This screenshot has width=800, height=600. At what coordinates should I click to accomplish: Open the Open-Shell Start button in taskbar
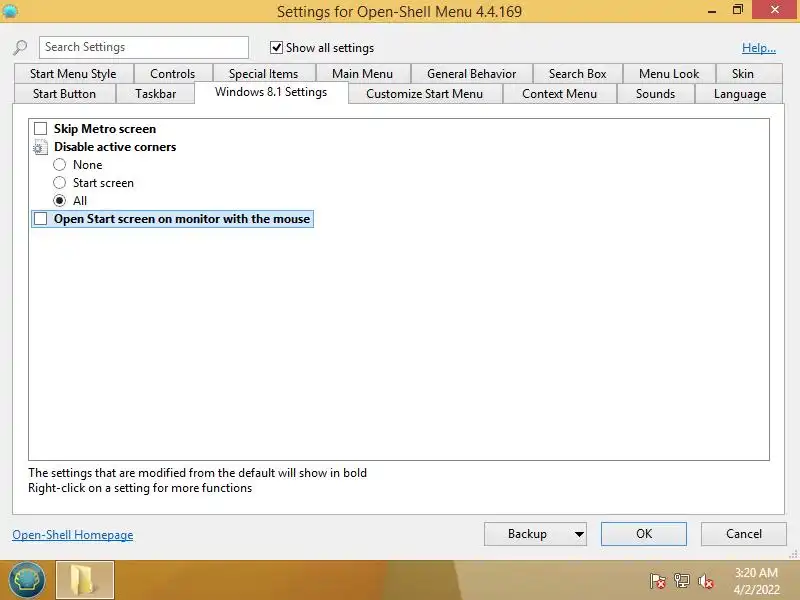(27, 580)
